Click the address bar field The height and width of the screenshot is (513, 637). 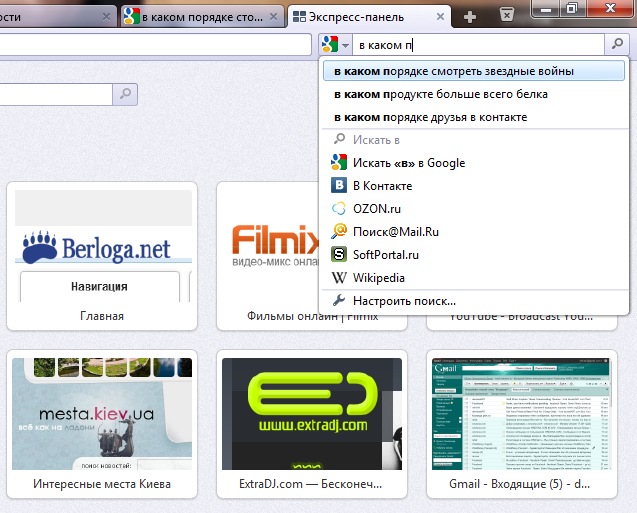point(156,45)
